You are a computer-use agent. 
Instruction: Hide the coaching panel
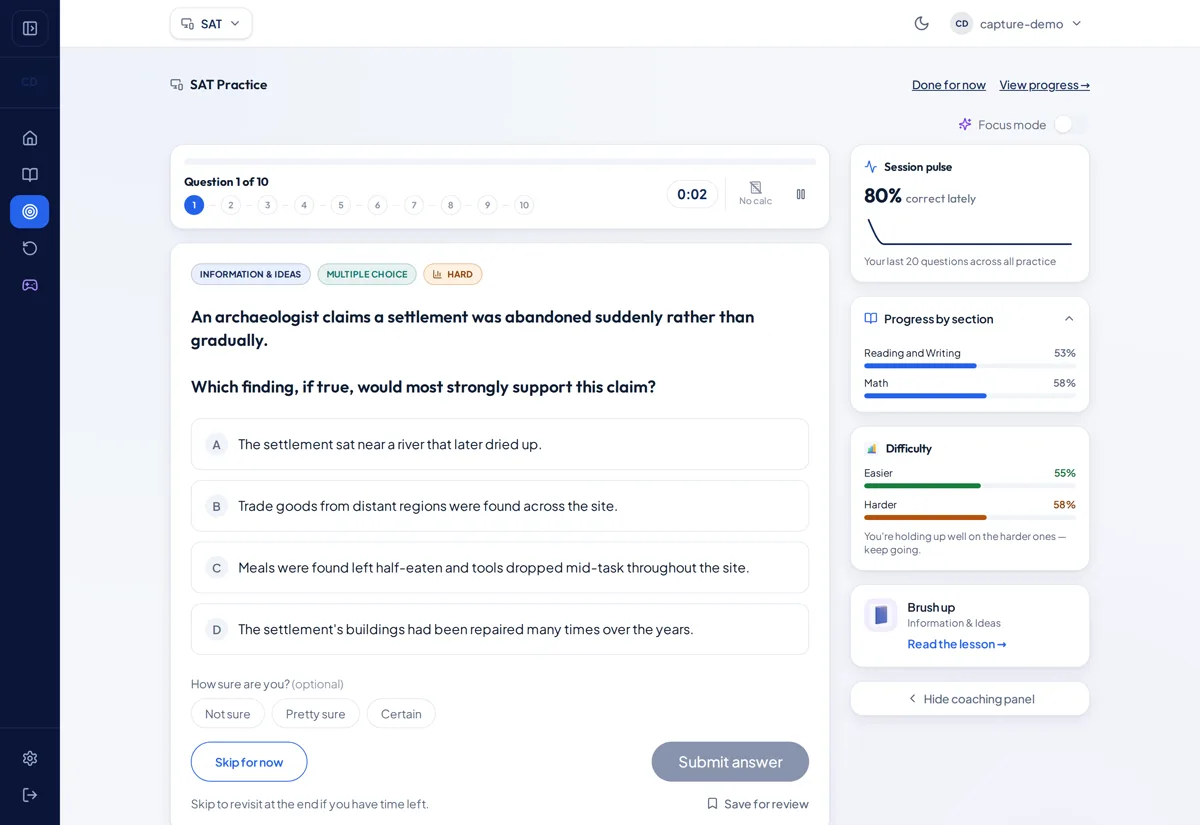tap(970, 699)
